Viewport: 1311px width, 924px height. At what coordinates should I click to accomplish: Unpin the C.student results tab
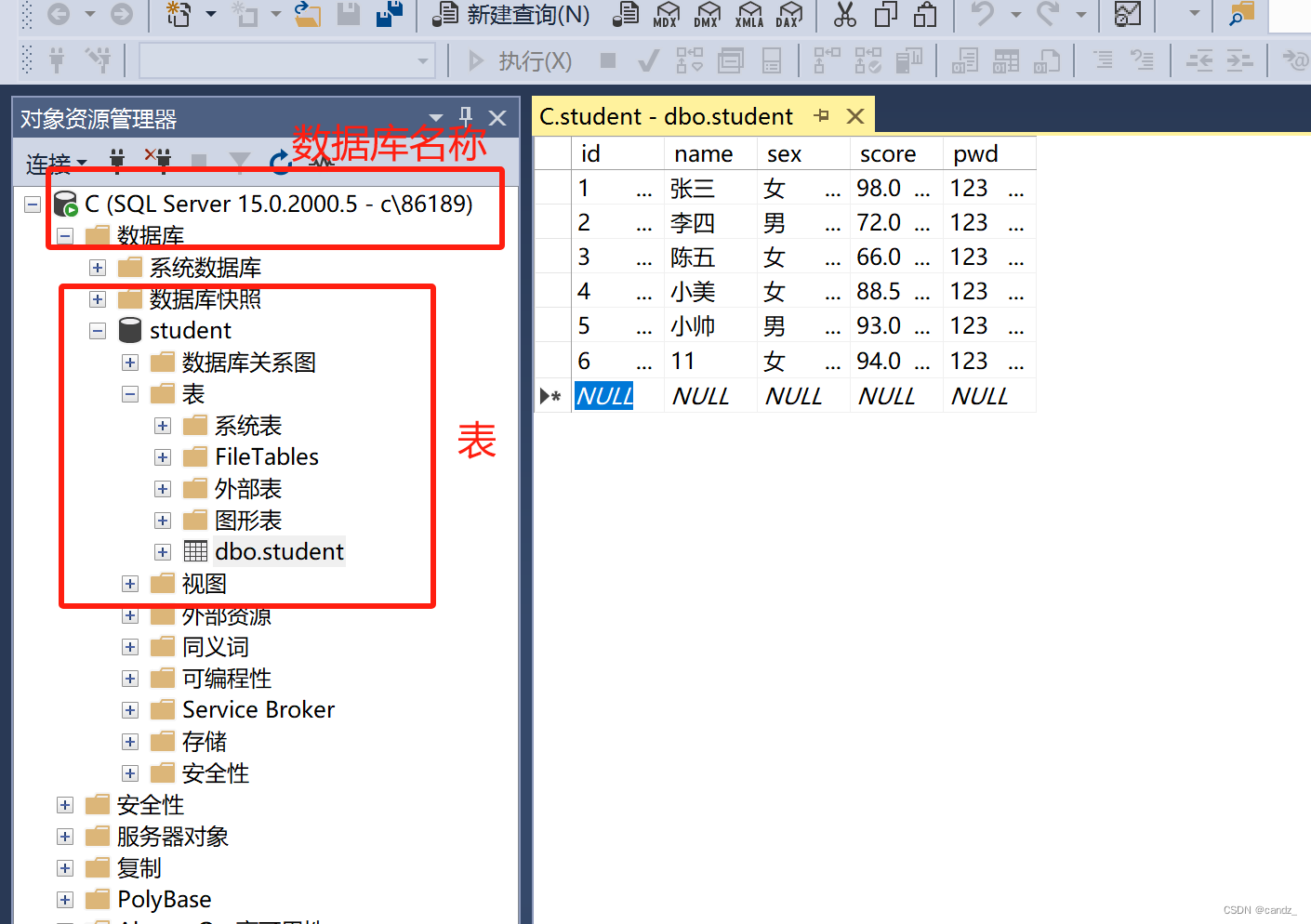pyautogui.click(x=820, y=116)
